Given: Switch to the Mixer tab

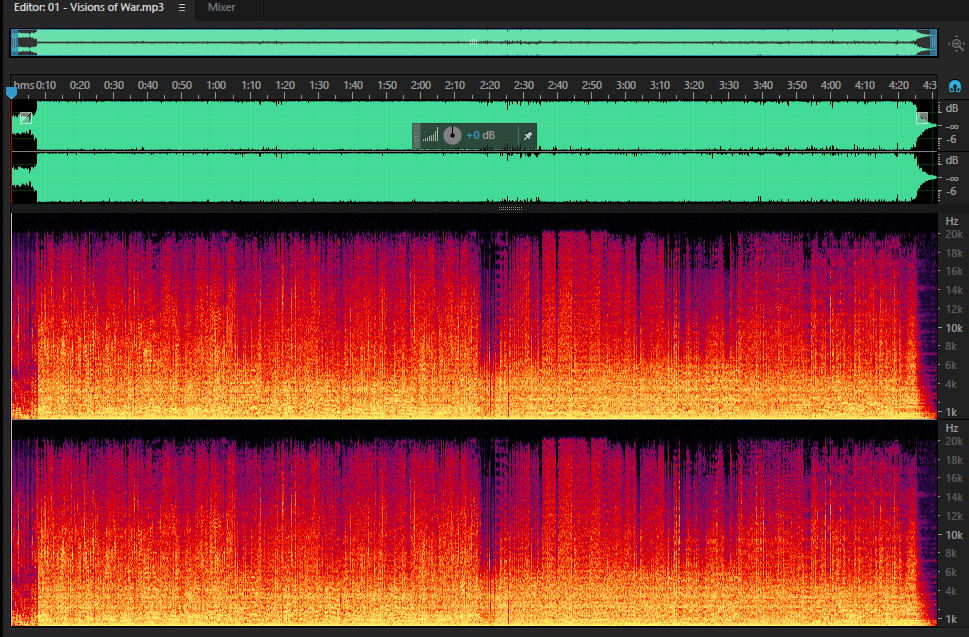Looking at the screenshot, I should (221, 7).
